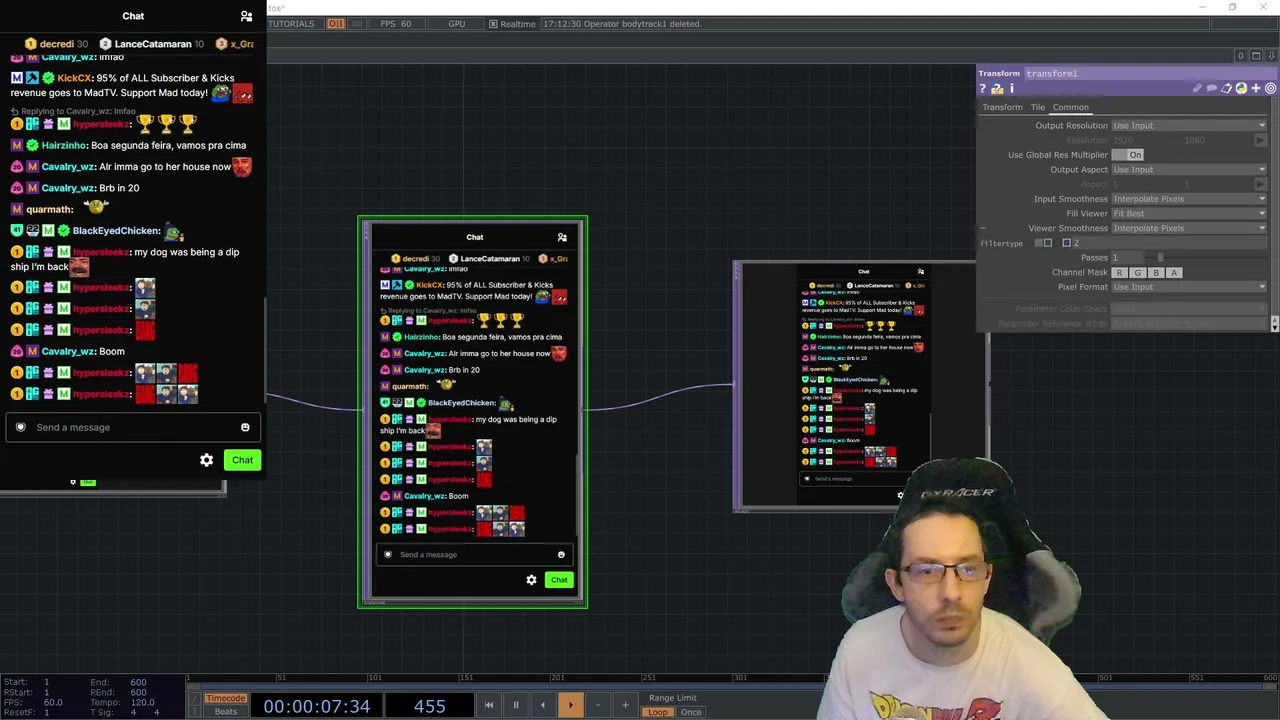
Task: Step forward one frame with plus button
Action: [x=625, y=705]
